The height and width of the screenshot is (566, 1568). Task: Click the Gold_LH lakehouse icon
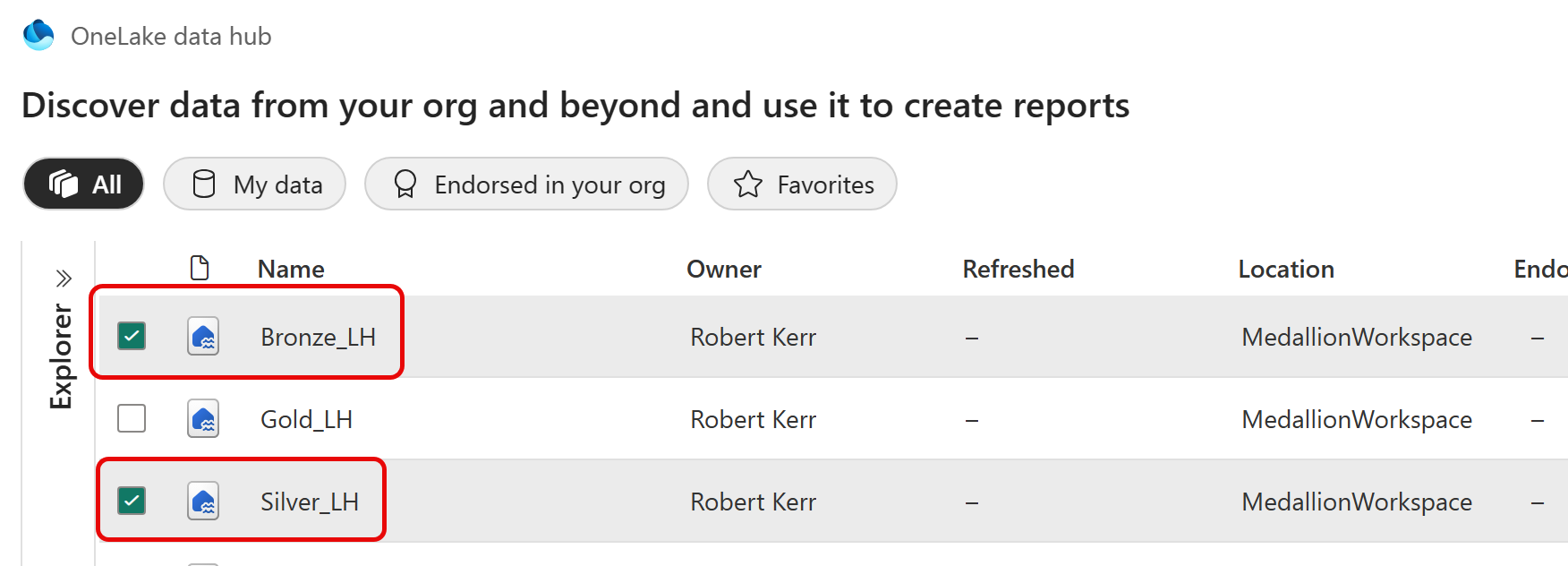tap(203, 419)
